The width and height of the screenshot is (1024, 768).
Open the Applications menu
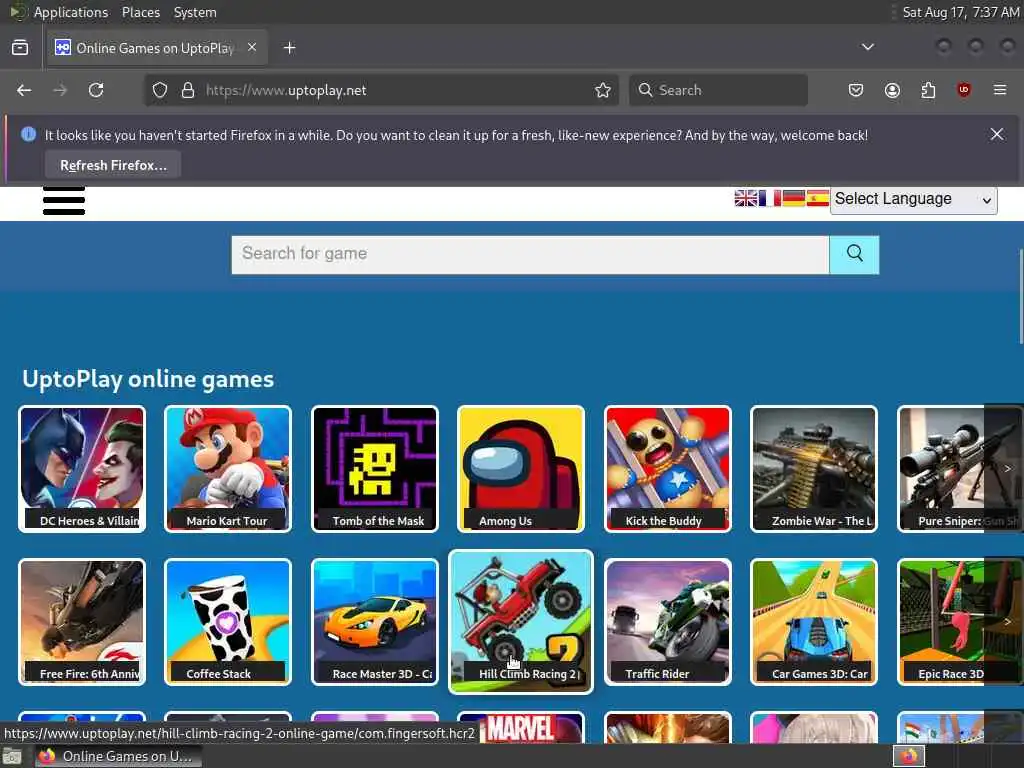coord(71,12)
